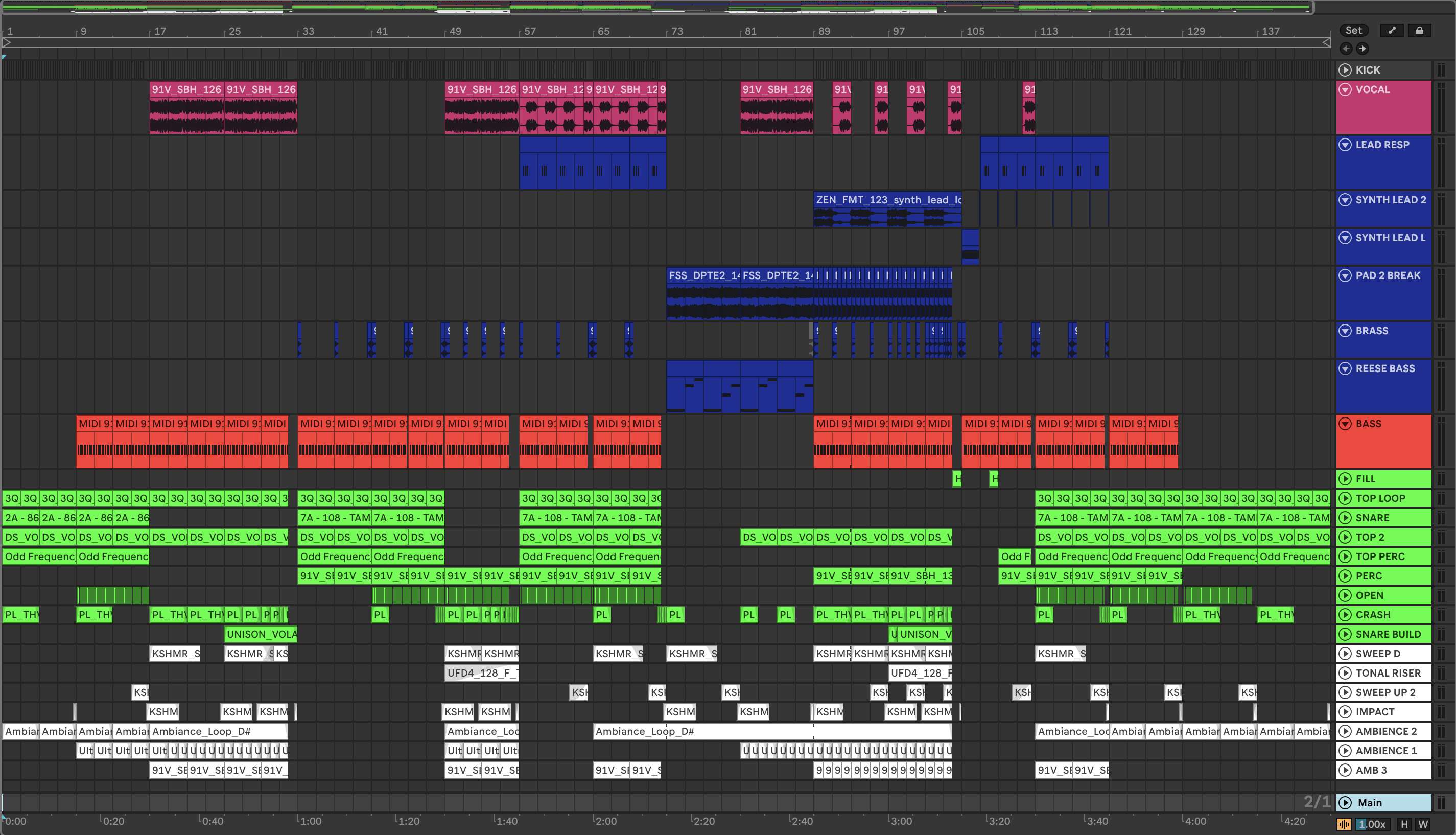Select the first UNISON_VOLA clip on SNARE BUILD
Image resolution: width=1456 pixels, height=835 pixels.
pos(261,634)
